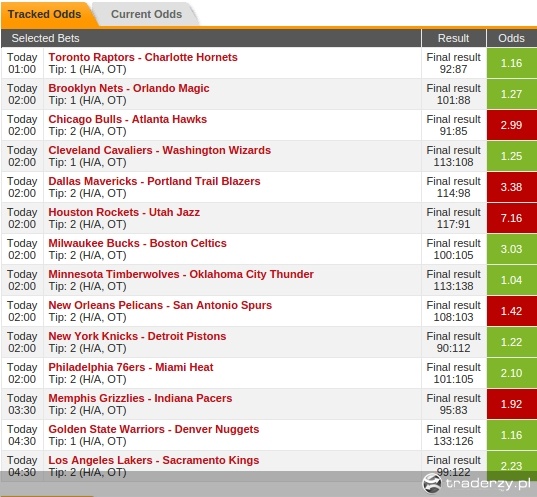This screenshot has height=497, width=537.
Task: Open Milwaukee Bucks - Boston Celtics match
Action: [x=137, y=243]
